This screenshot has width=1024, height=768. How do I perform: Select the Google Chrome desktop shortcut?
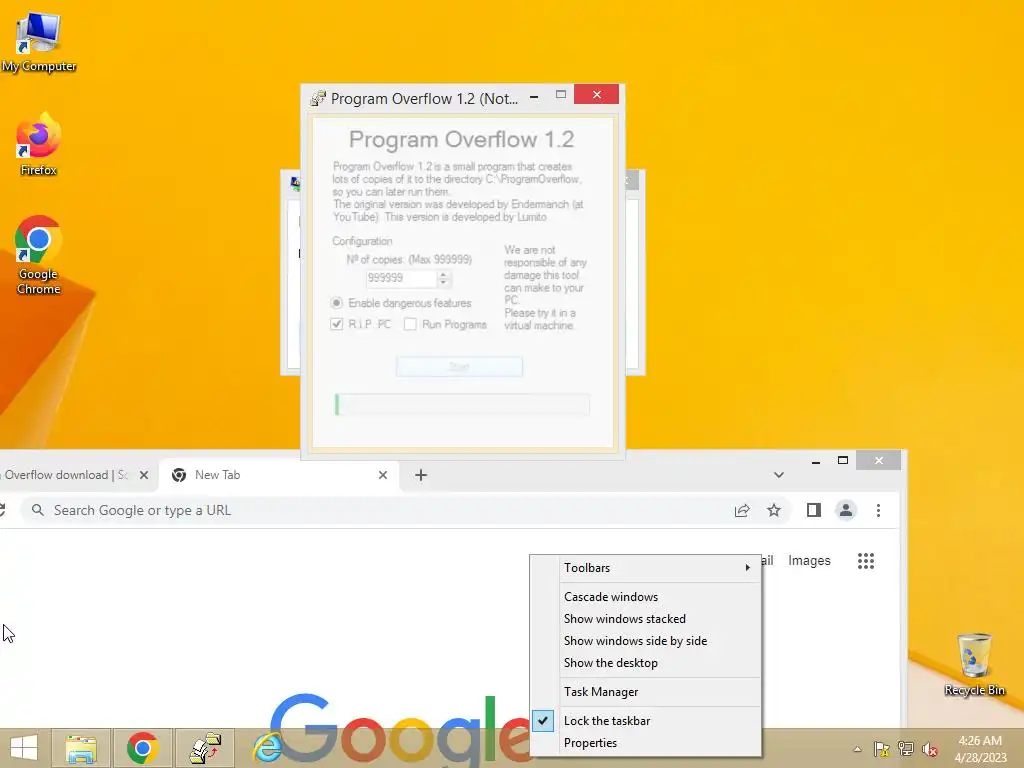39,255
